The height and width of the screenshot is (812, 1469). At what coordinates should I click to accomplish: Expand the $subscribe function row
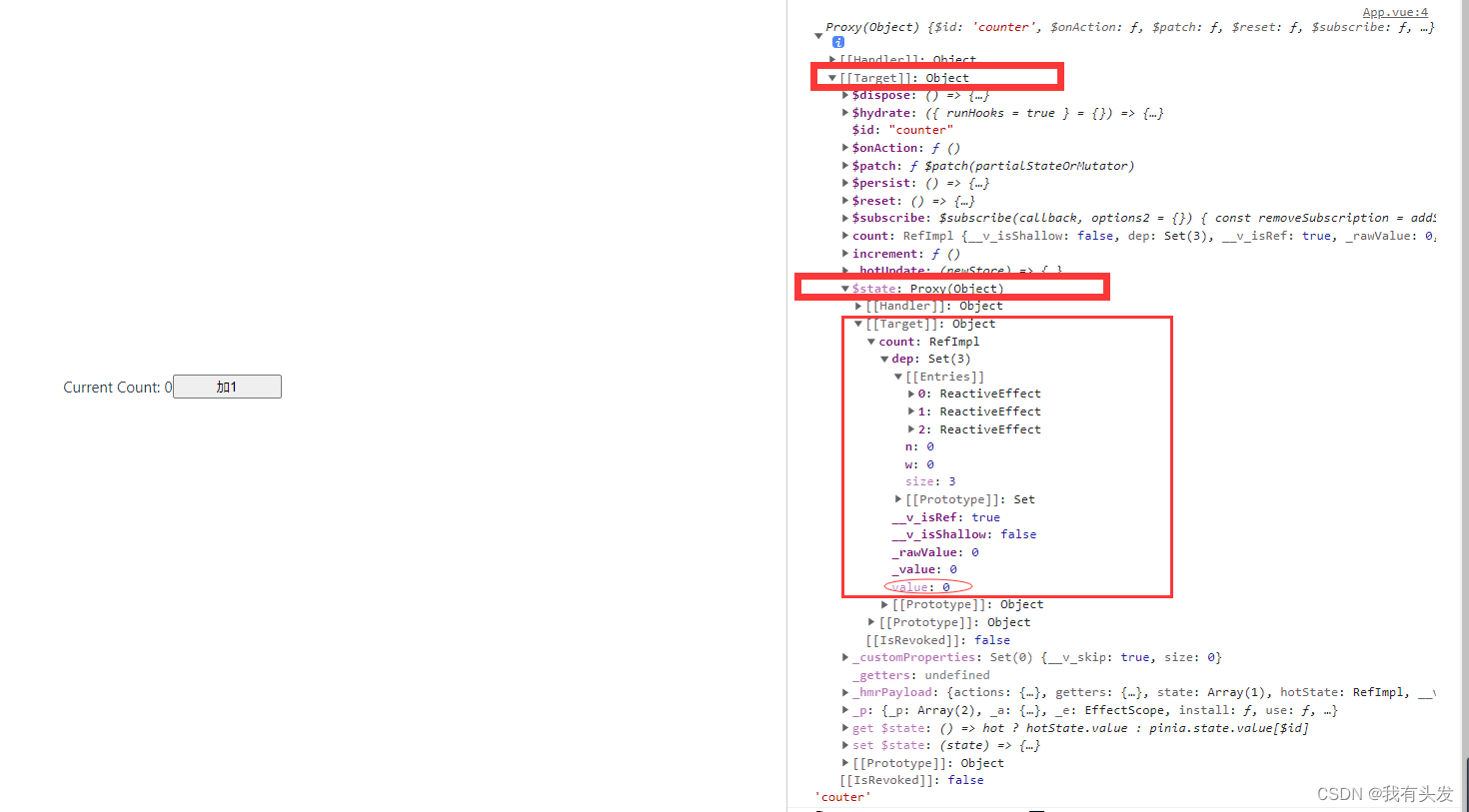click(845, 218)
